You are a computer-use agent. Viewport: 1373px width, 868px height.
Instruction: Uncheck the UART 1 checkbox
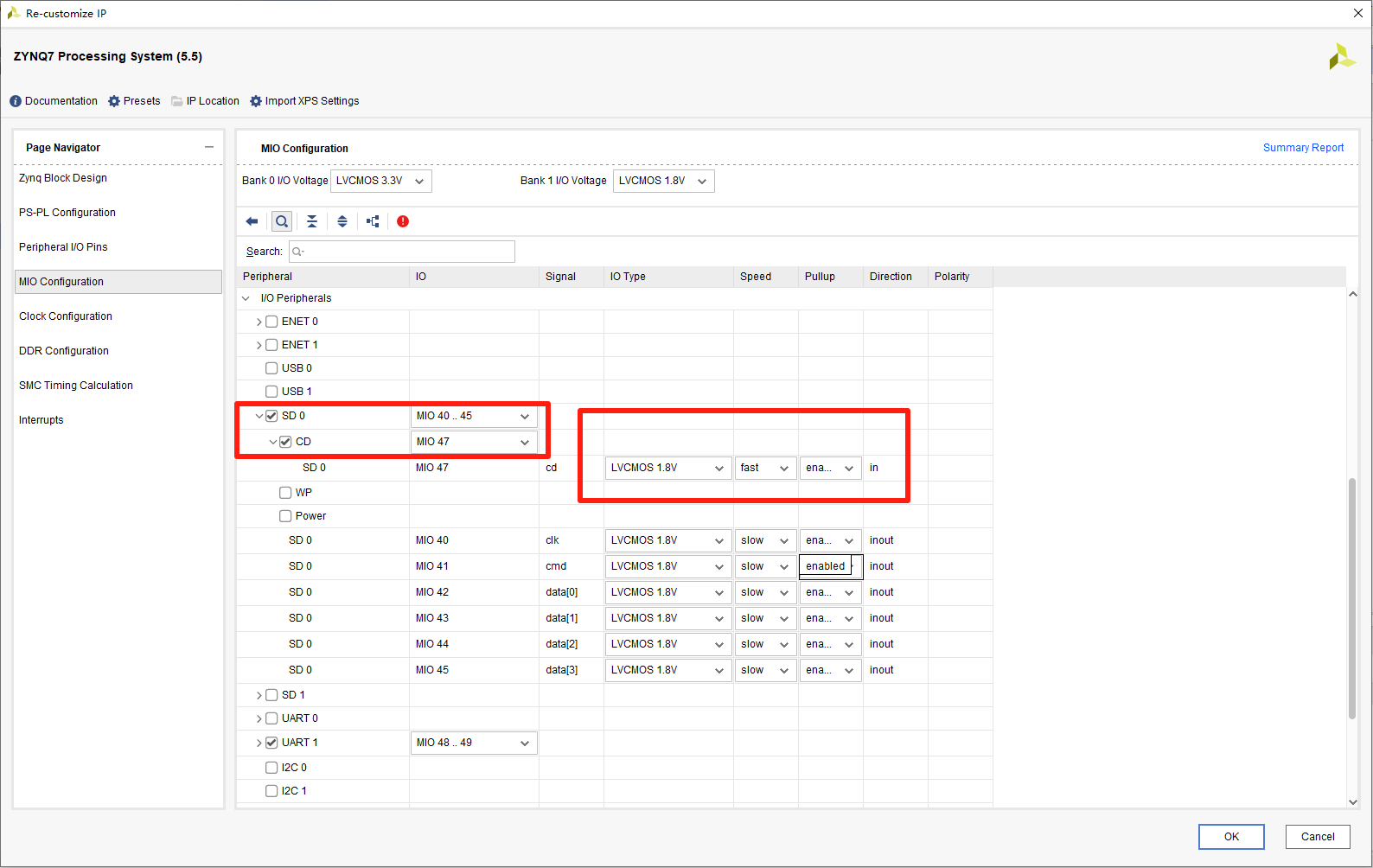(x=271, y=743)
